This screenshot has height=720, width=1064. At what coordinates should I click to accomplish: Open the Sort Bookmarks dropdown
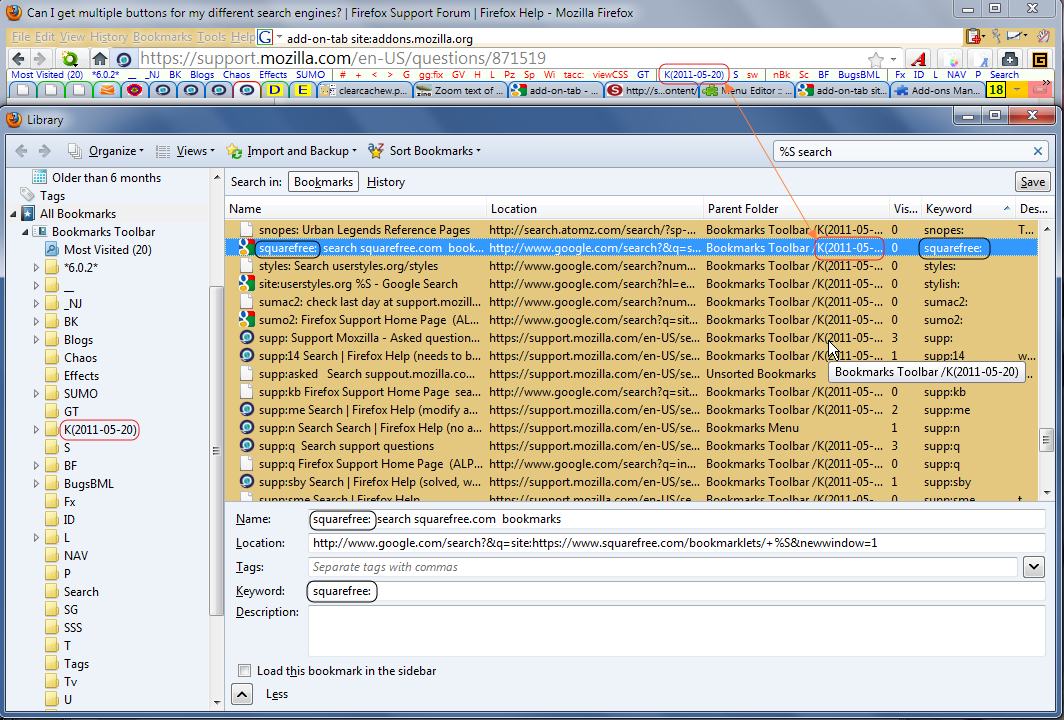[424, 151]
